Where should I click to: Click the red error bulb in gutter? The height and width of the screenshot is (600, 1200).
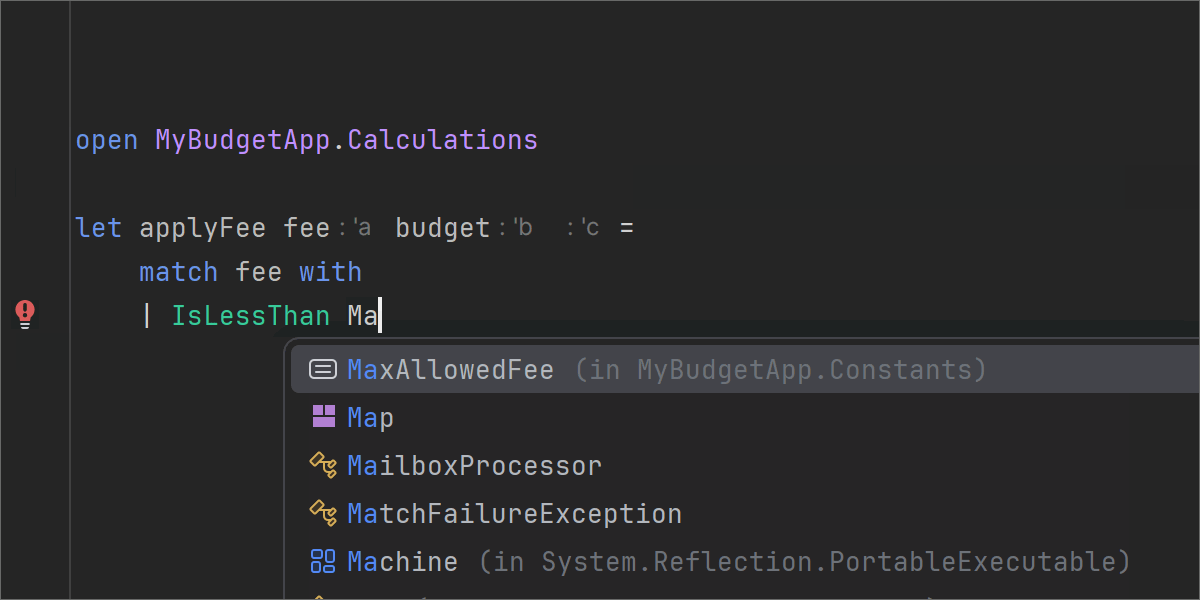tap(26, 314)
